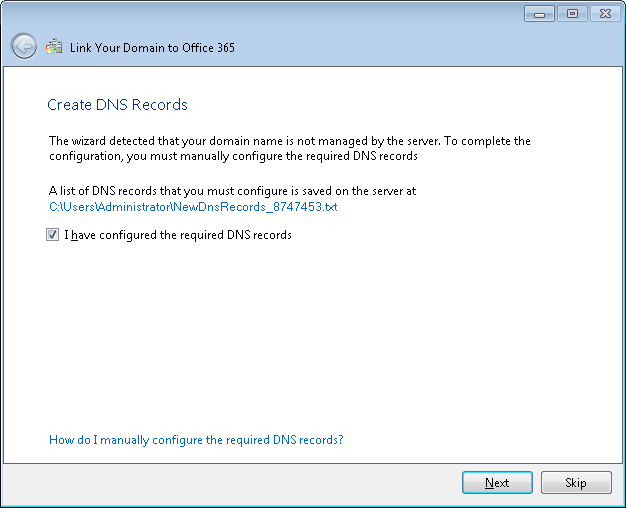This screenshot has width=626, height=508.
Task: Click the 'Link Your Domain to Office 365' title
Action: pos(152,48)
